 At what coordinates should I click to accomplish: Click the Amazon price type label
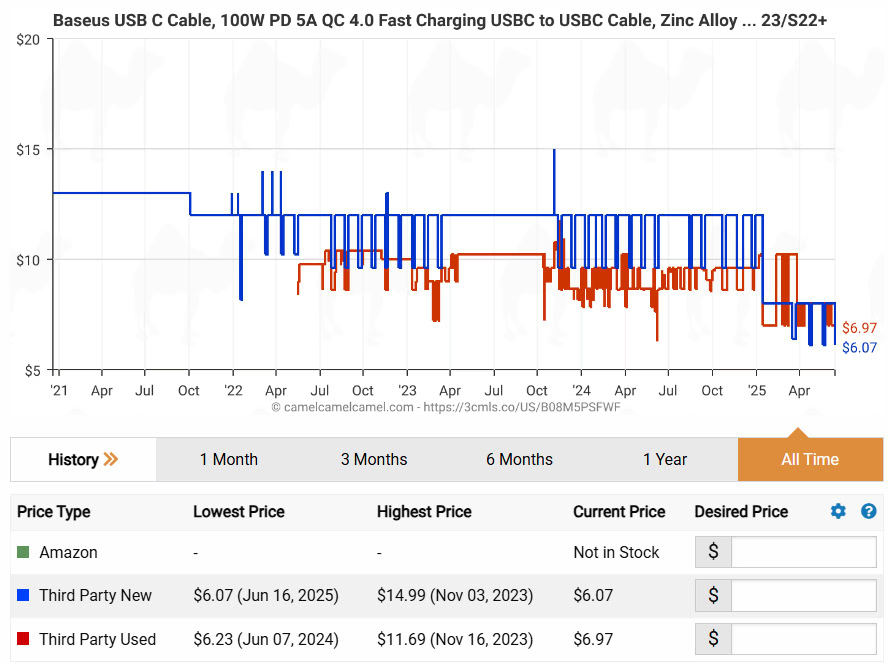click(68, 553)
